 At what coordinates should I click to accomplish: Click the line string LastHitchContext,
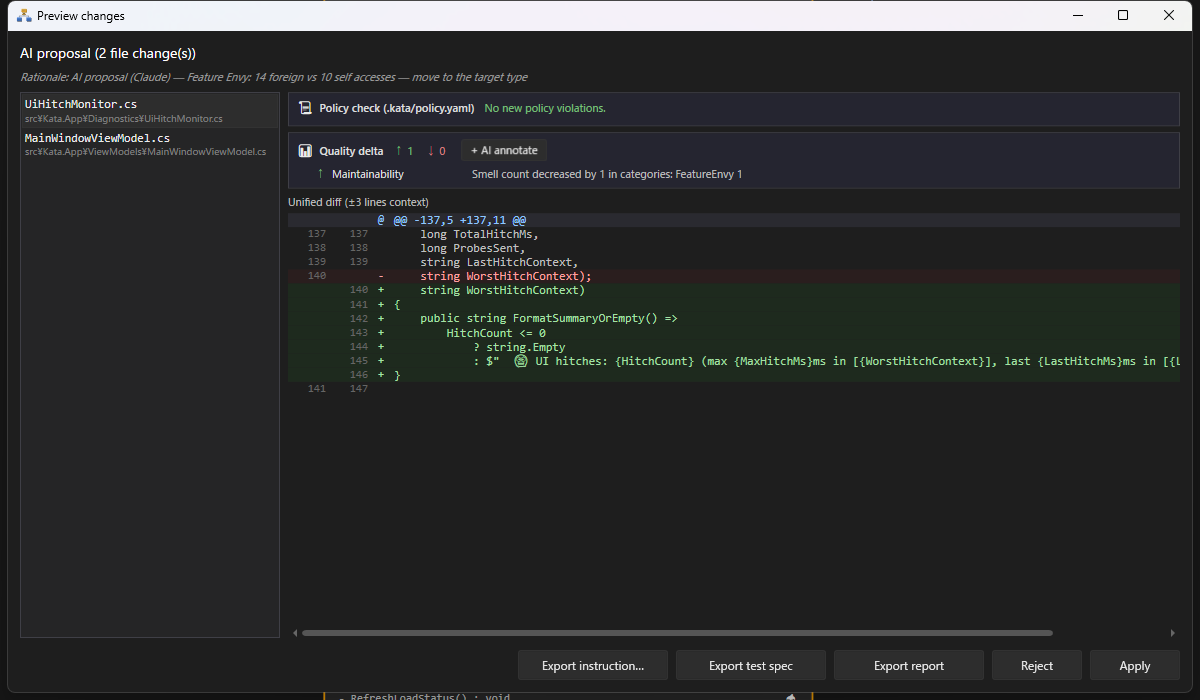click(x=733, y=262)
